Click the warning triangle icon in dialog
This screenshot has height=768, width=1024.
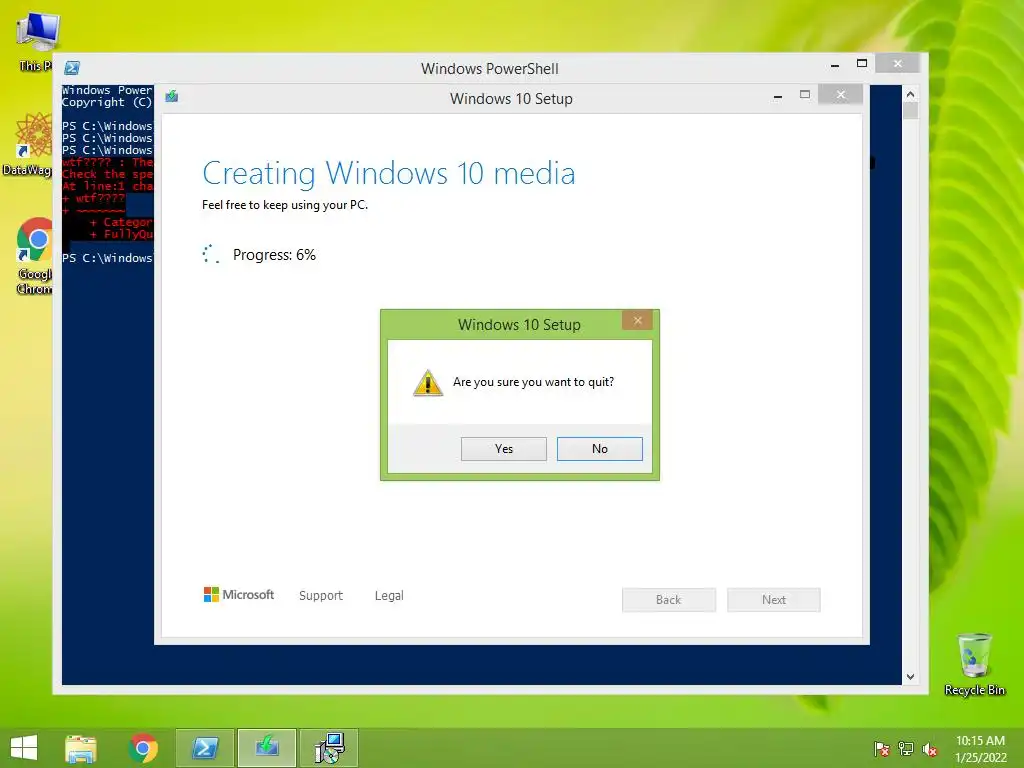pyautogui.click(x=428, y=383)
